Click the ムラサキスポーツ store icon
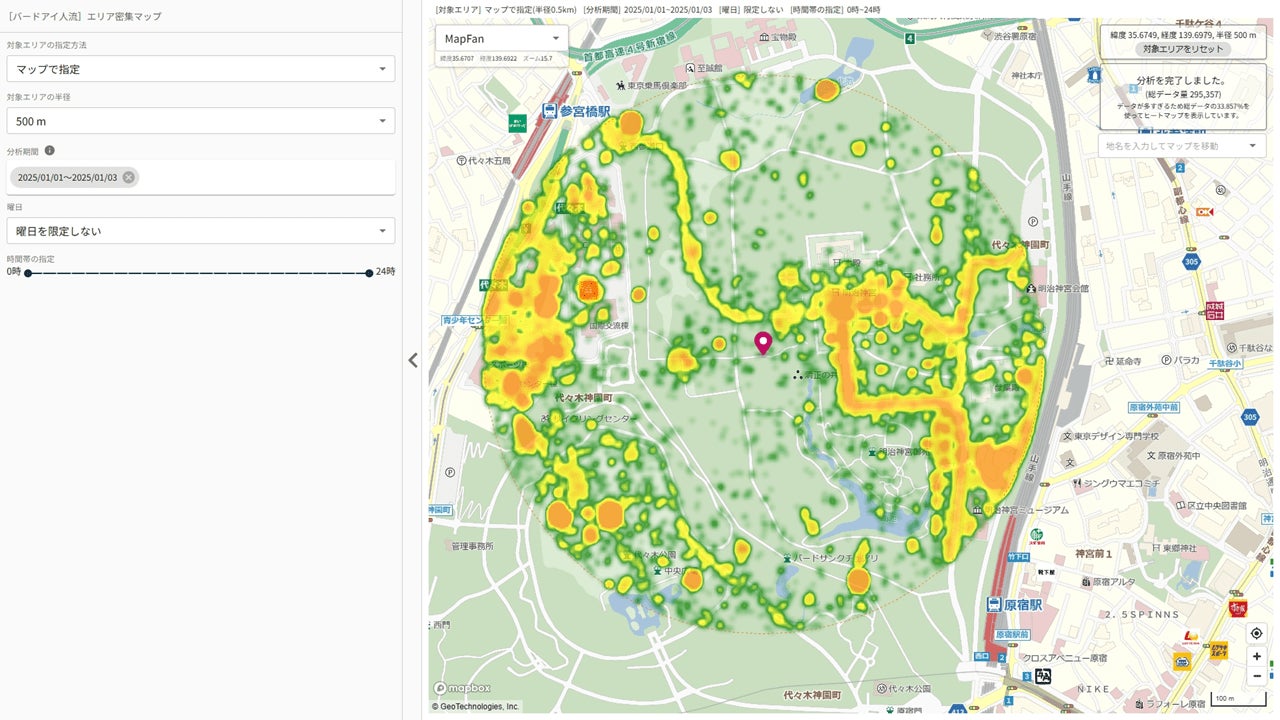 click(1219, 650)
